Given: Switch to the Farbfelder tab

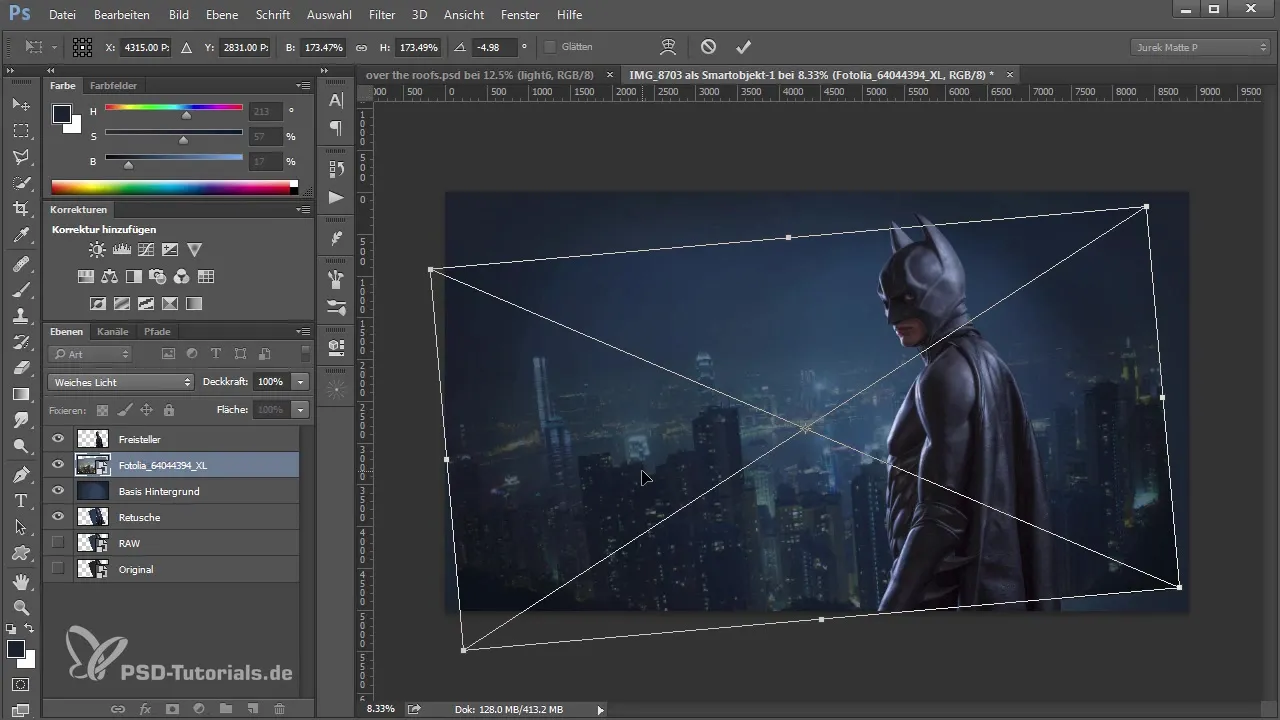Looking at the screenshot, I should (113, 86).
